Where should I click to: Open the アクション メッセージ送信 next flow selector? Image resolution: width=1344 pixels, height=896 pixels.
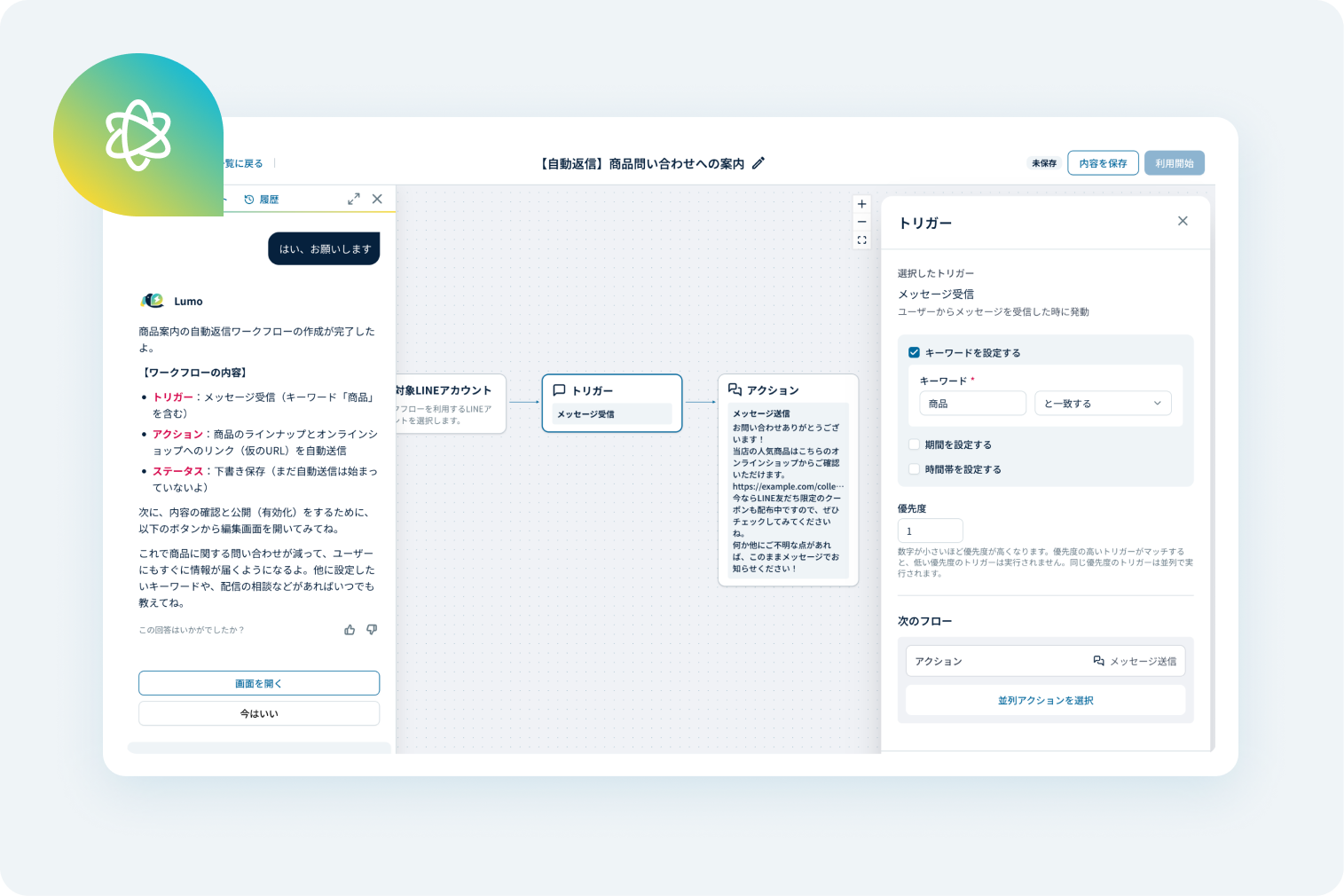click(x=1045, y=661)
